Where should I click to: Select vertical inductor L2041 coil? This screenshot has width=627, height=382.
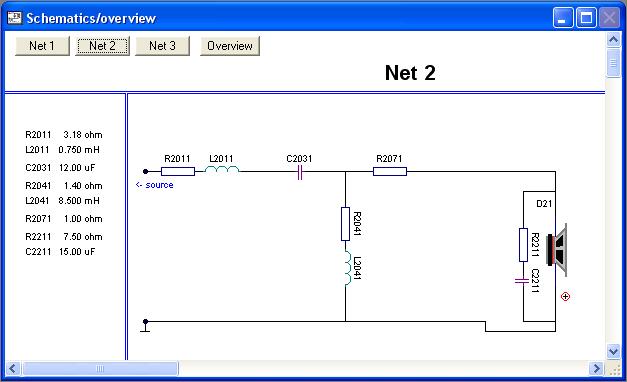(348, 268)
